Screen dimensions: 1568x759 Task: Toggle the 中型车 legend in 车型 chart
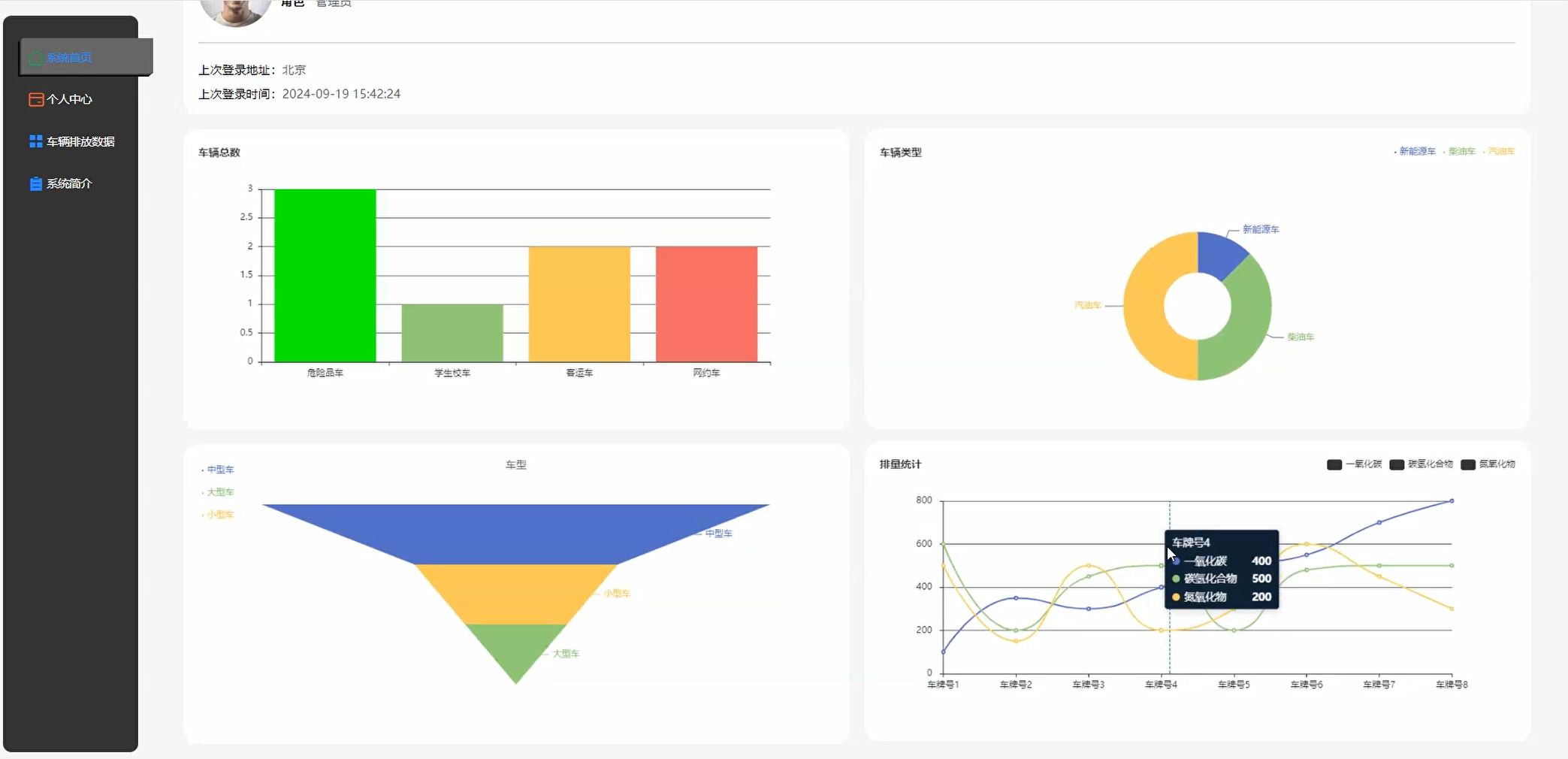point(218,470)
